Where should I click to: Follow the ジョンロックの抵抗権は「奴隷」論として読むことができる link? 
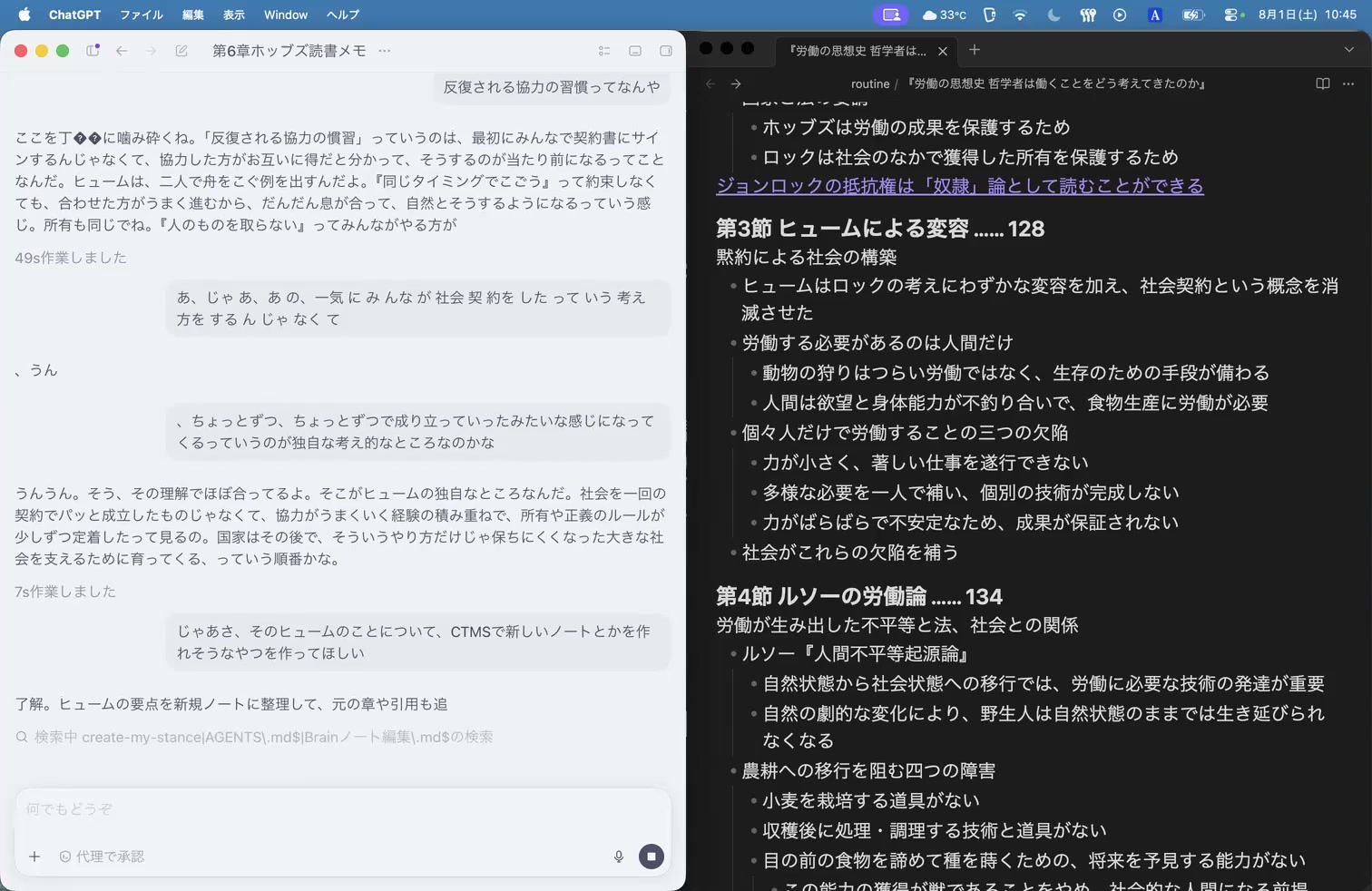pos(960,186)
